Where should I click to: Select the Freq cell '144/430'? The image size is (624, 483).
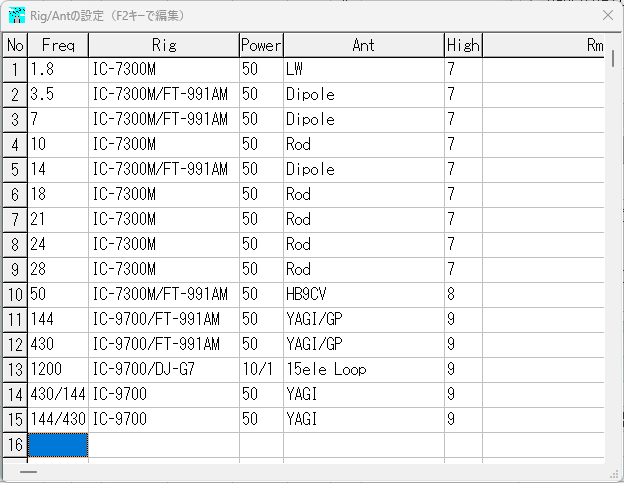(x=58, y=420)
